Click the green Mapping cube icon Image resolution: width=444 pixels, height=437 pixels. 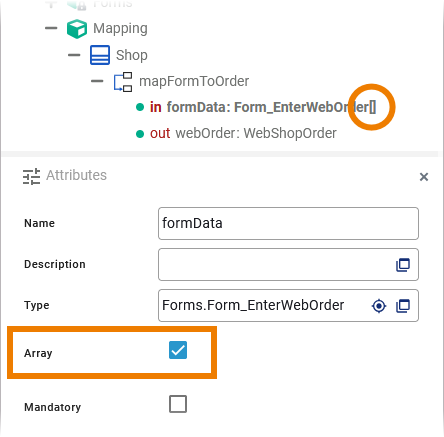[77, 29]
